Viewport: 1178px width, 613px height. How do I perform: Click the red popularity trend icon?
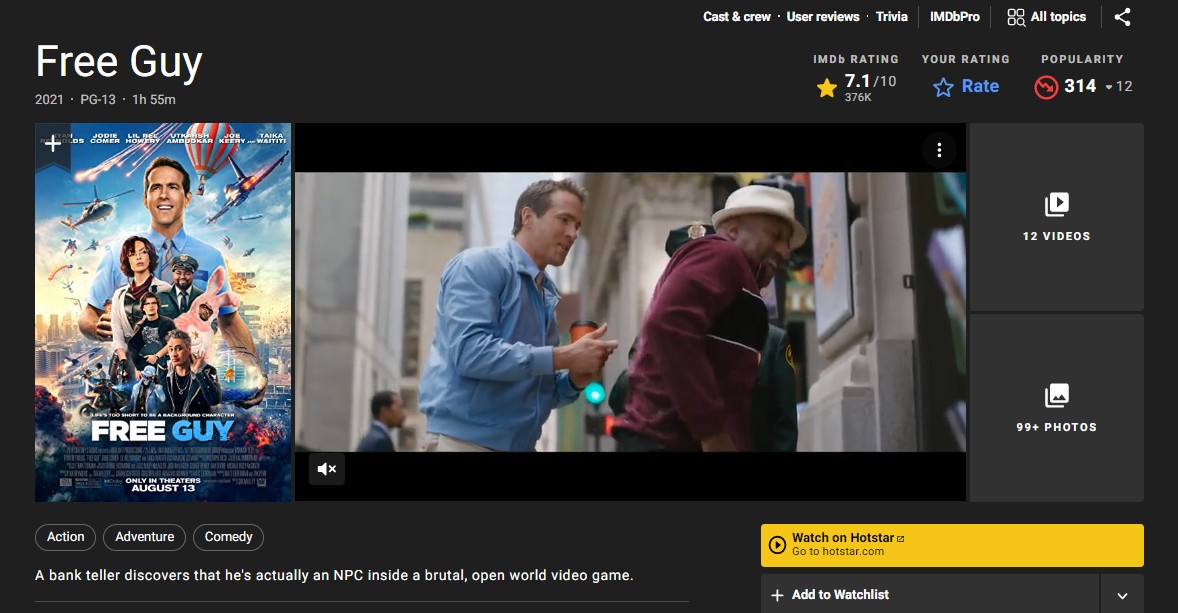coord(1046,87)
